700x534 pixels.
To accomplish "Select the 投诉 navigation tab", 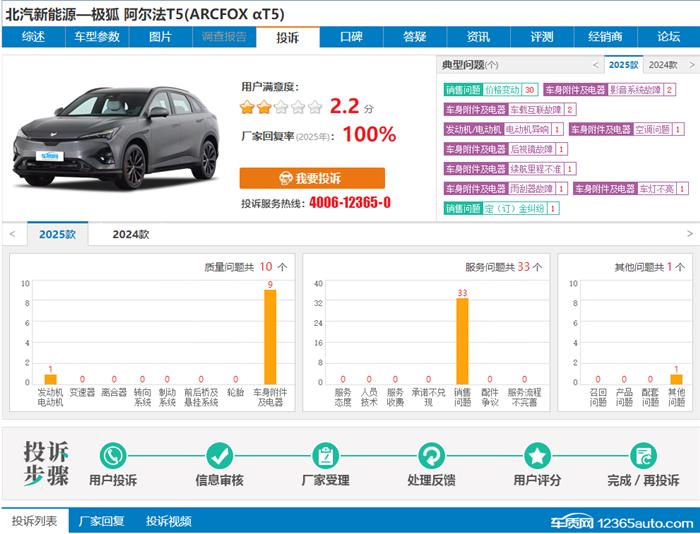I will point(288,37).
